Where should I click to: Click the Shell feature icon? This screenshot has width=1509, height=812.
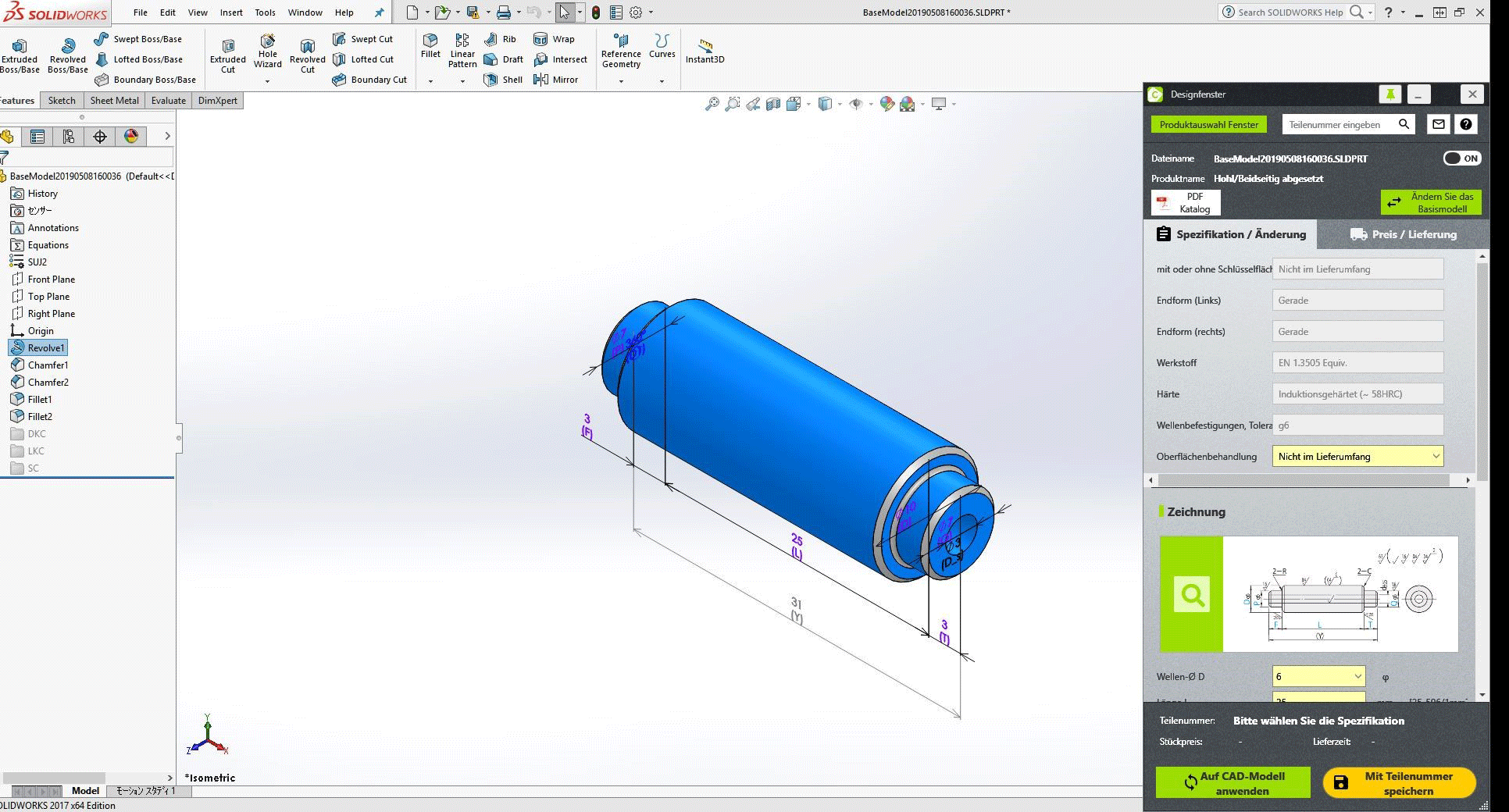[x=491, y=80]
